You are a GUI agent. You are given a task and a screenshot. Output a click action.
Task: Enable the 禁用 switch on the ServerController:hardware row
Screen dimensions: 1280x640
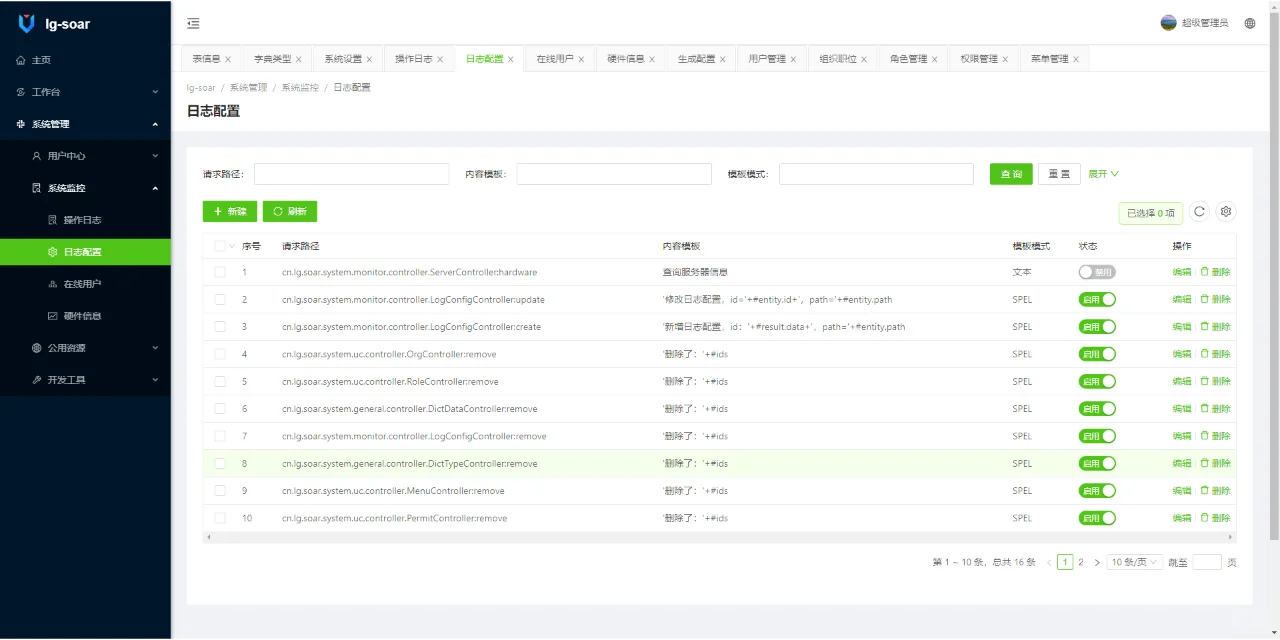click(1098, 271)
